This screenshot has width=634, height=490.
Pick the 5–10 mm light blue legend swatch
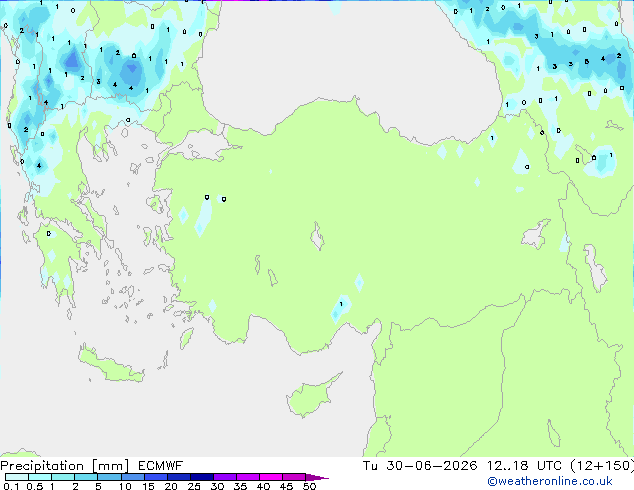point(109,477)
